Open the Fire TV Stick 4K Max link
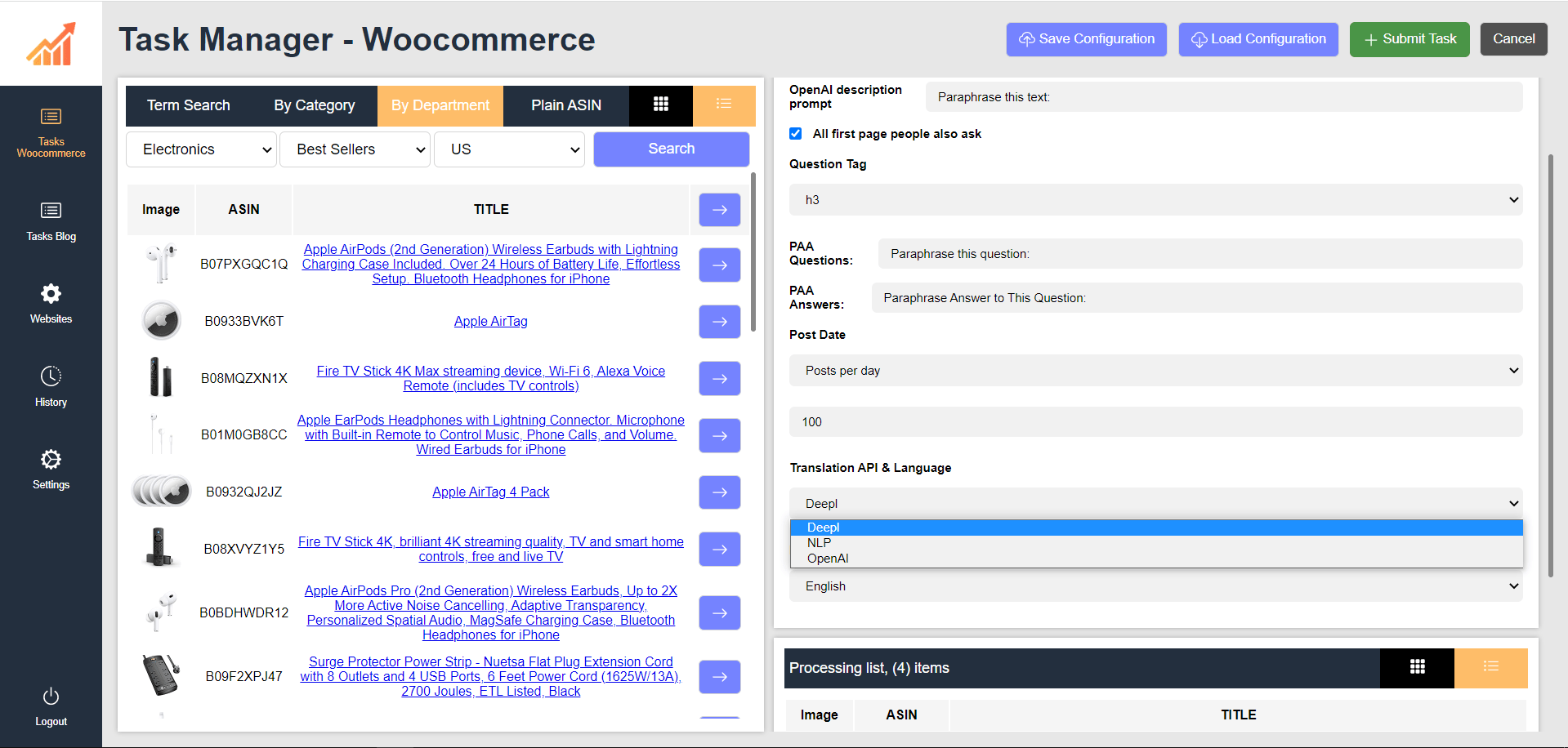 (x=490, y=379)
